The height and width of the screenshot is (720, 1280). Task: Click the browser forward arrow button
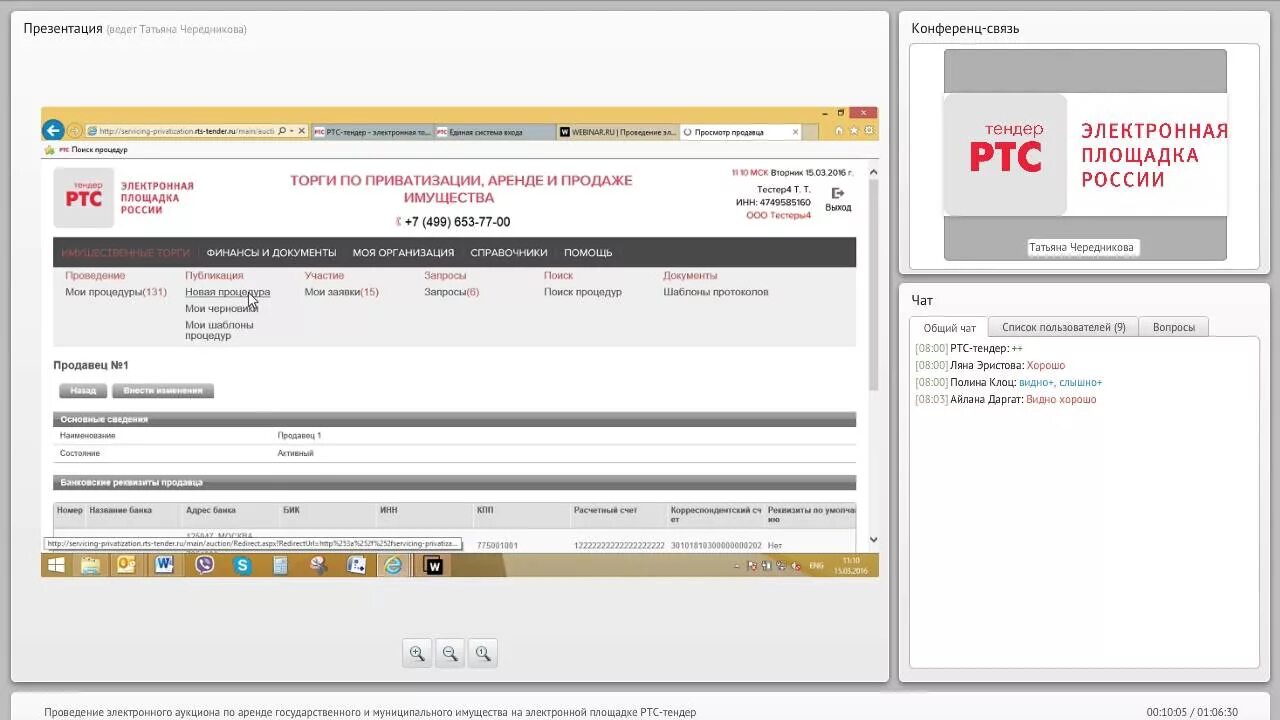point(74,131)
